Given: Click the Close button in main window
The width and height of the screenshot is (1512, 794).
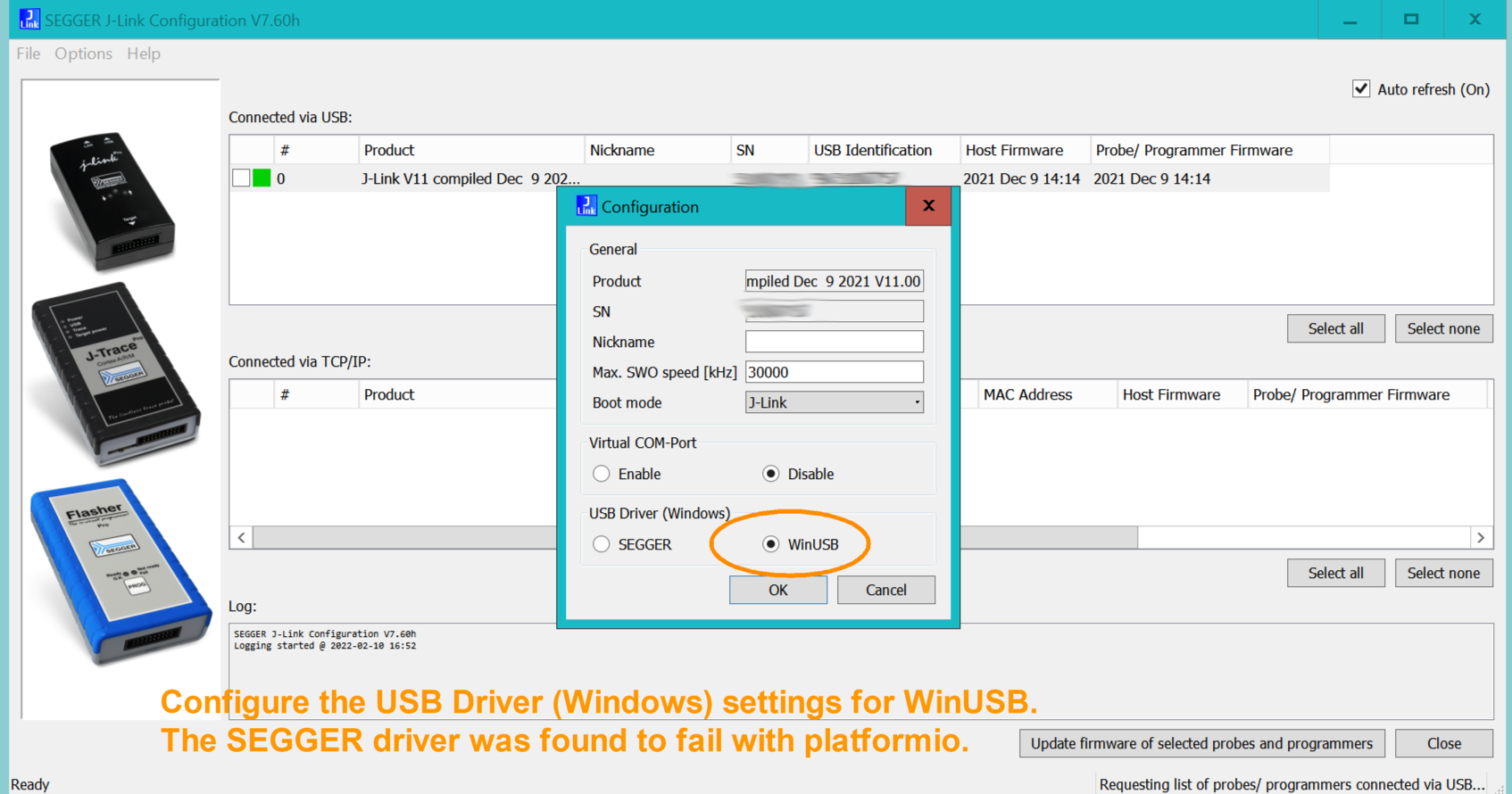Looking at the screenshot, I should coord(1444,743).
